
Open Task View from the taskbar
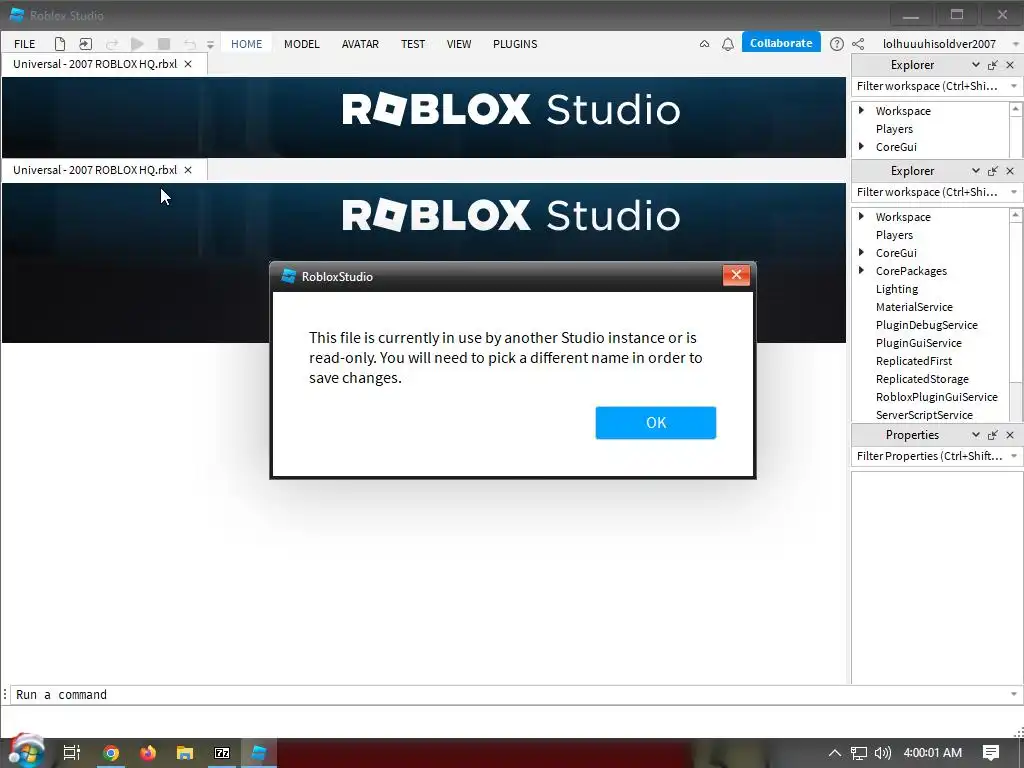coord(72,753)
